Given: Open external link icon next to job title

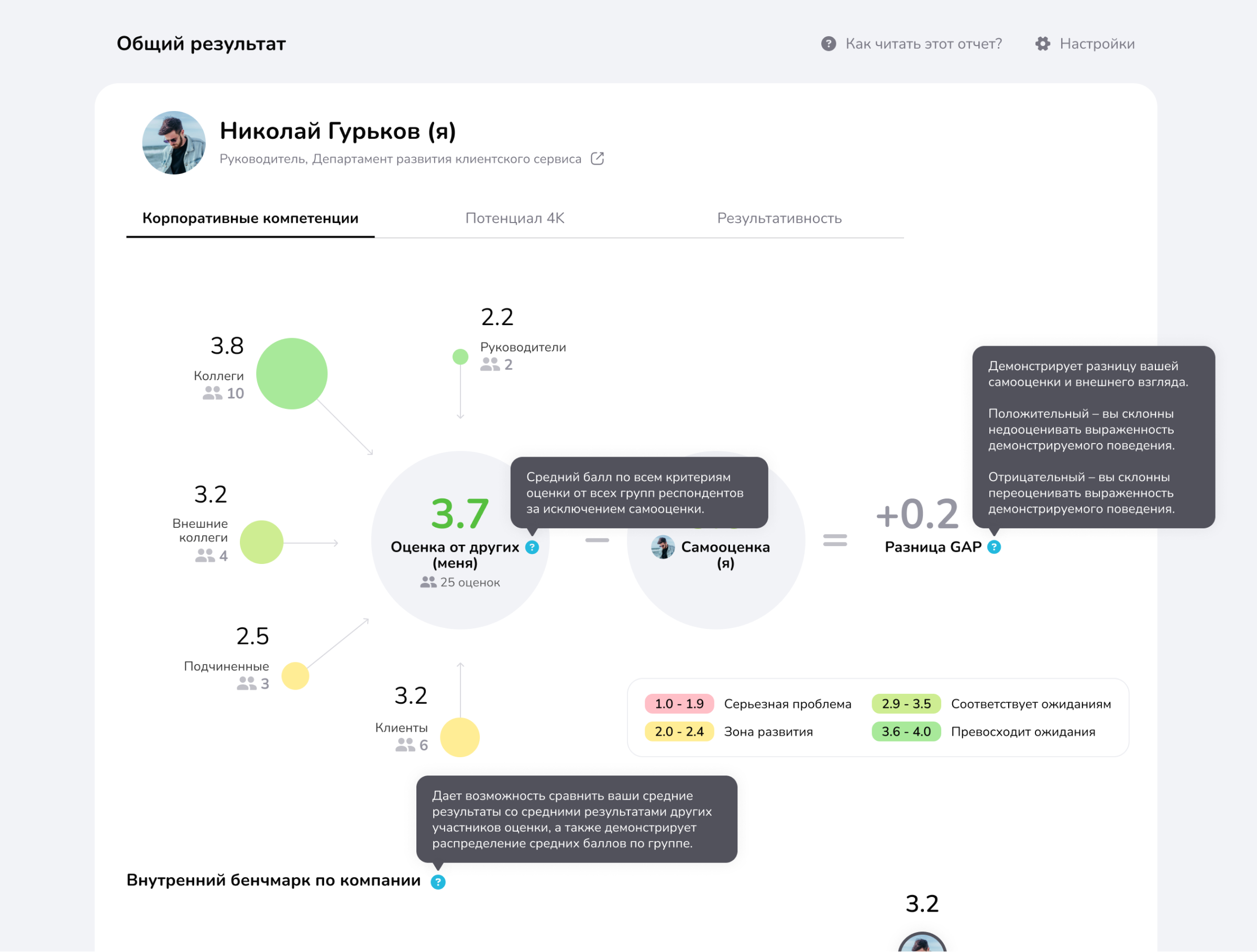Looking at the screenshot, I should click(x=597, y=159).
